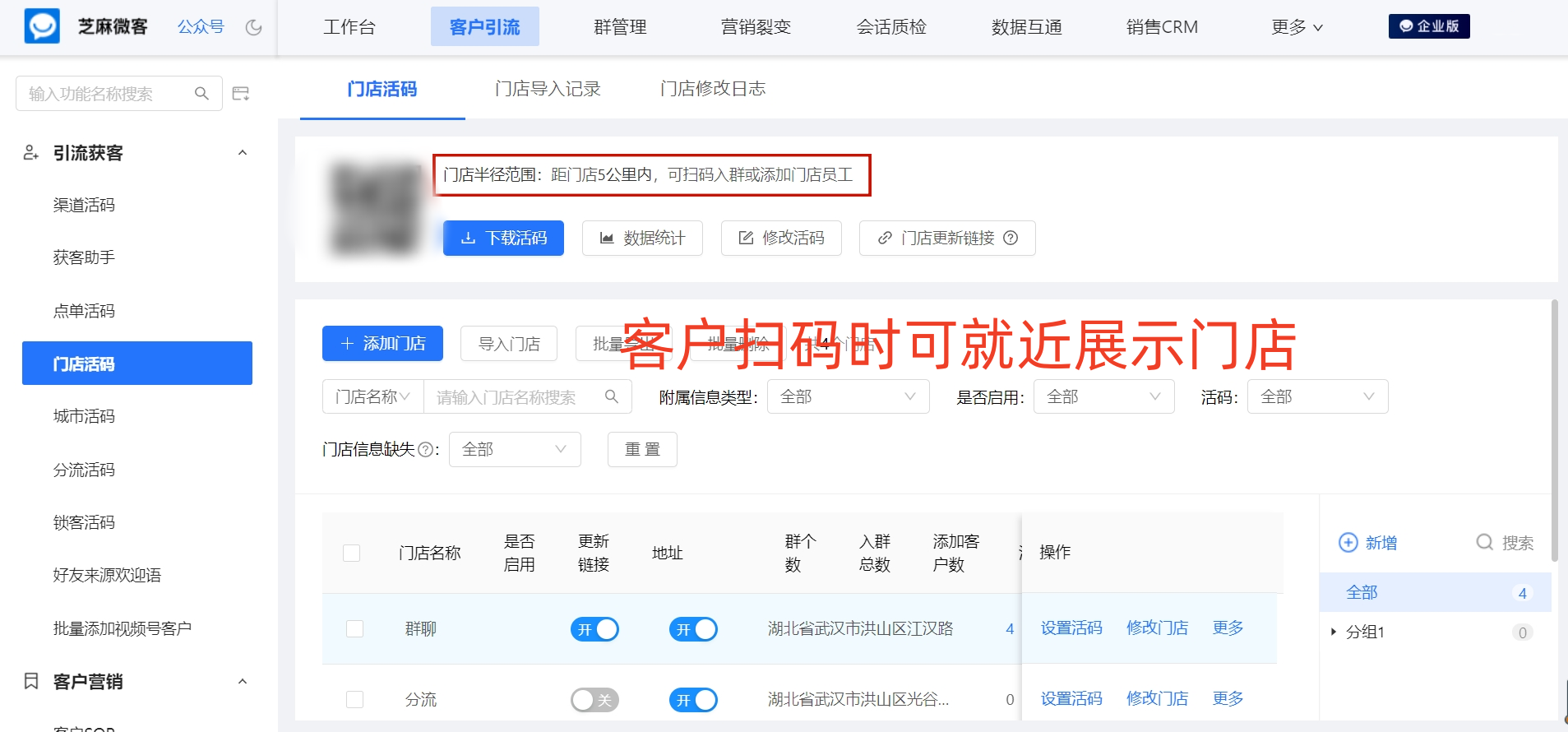Click 更多 link for 群聊 row
Viewport: 1568px width, 732px height.
1228,628
